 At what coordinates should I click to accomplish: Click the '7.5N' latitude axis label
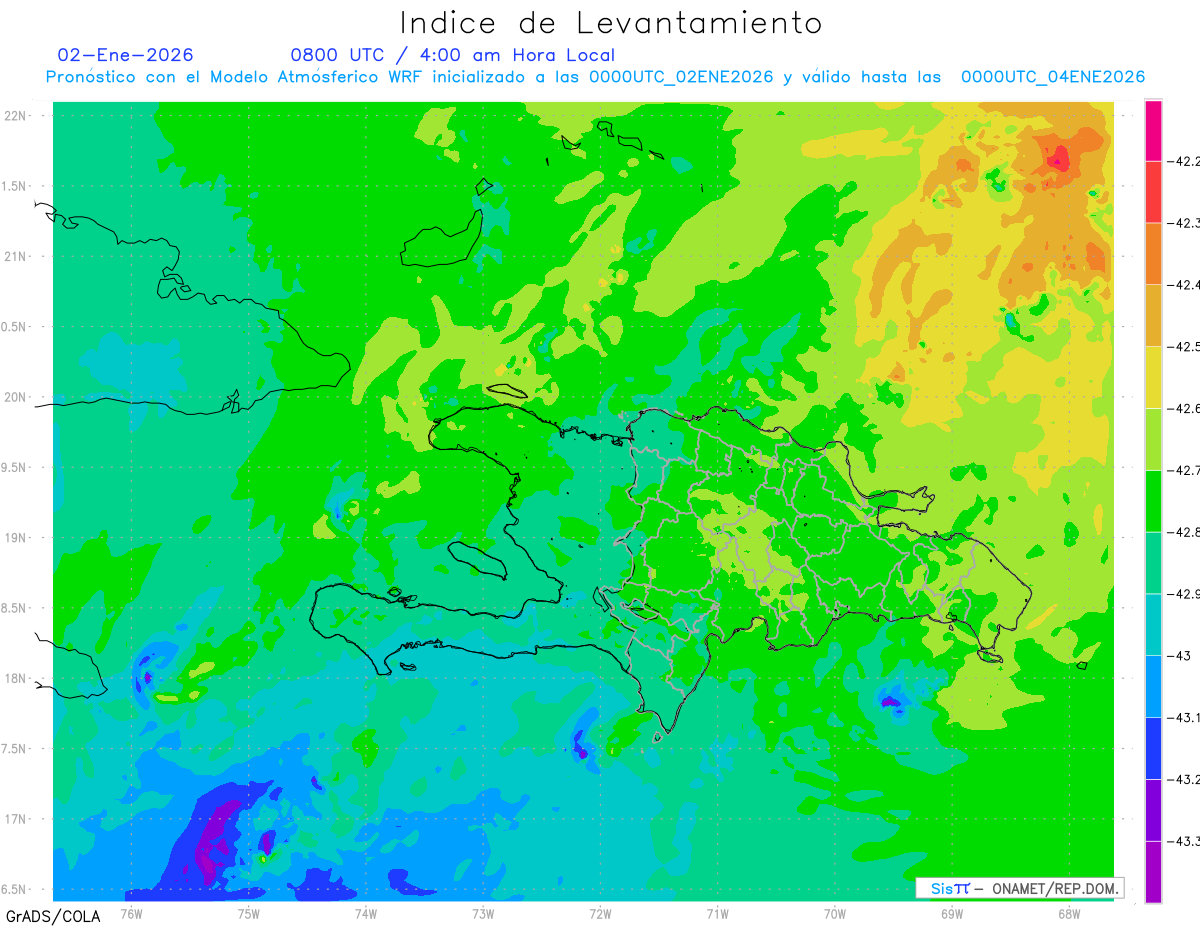15,749
